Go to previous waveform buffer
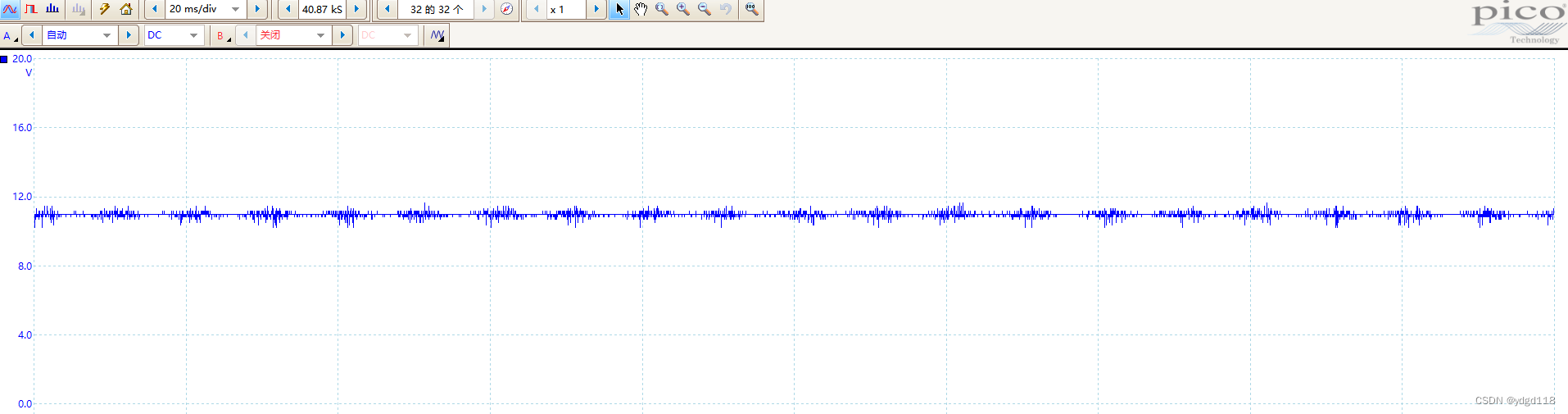1568x414 pixels. 387,9
